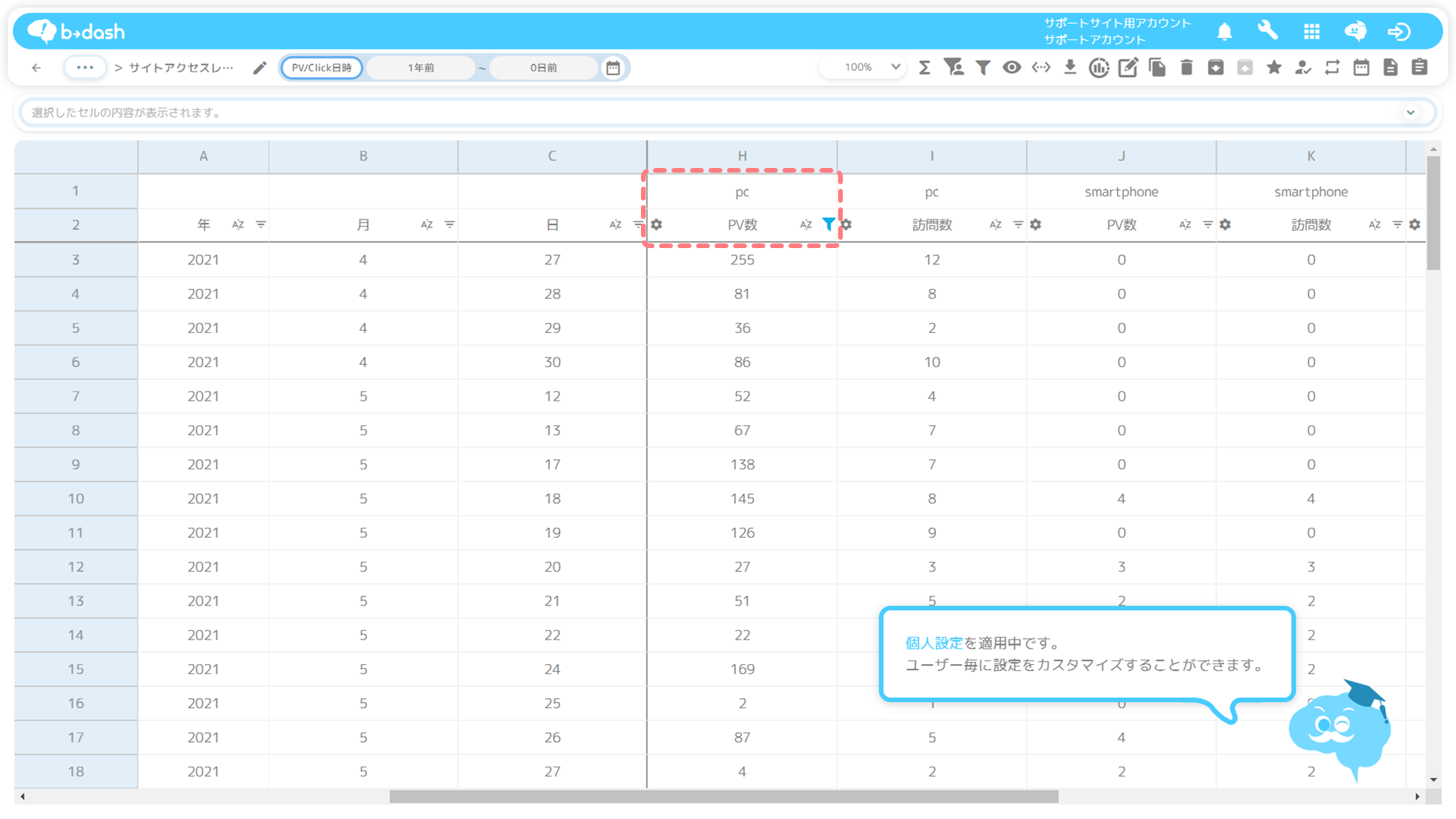Open the gear settings before pc PV数
This screenshot has height=819, width=1456.
[x=656, y=225]
